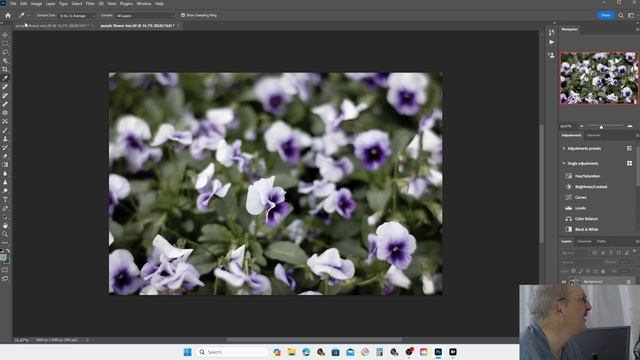Screen dimensions: 640x360
Task: Select the Gradient tool
Action: point(5,164)
